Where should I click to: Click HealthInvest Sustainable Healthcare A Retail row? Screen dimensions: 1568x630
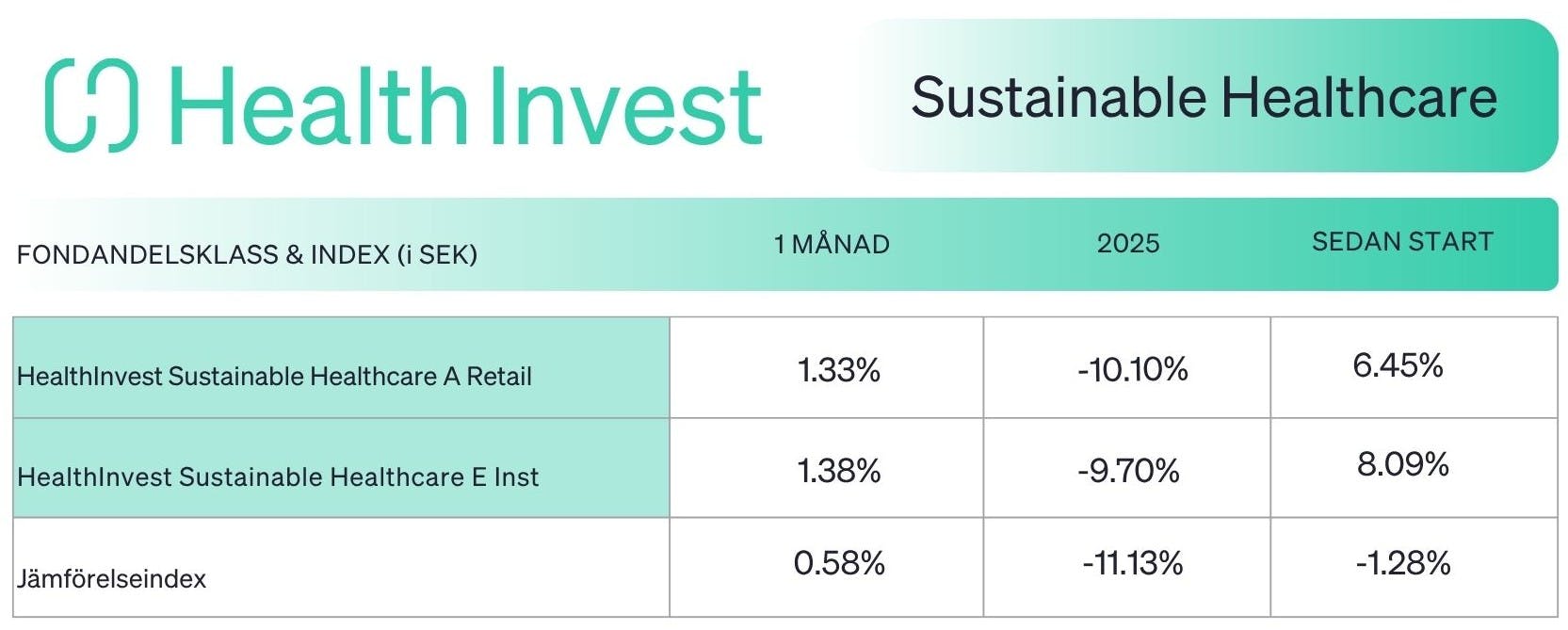point(274,377)
